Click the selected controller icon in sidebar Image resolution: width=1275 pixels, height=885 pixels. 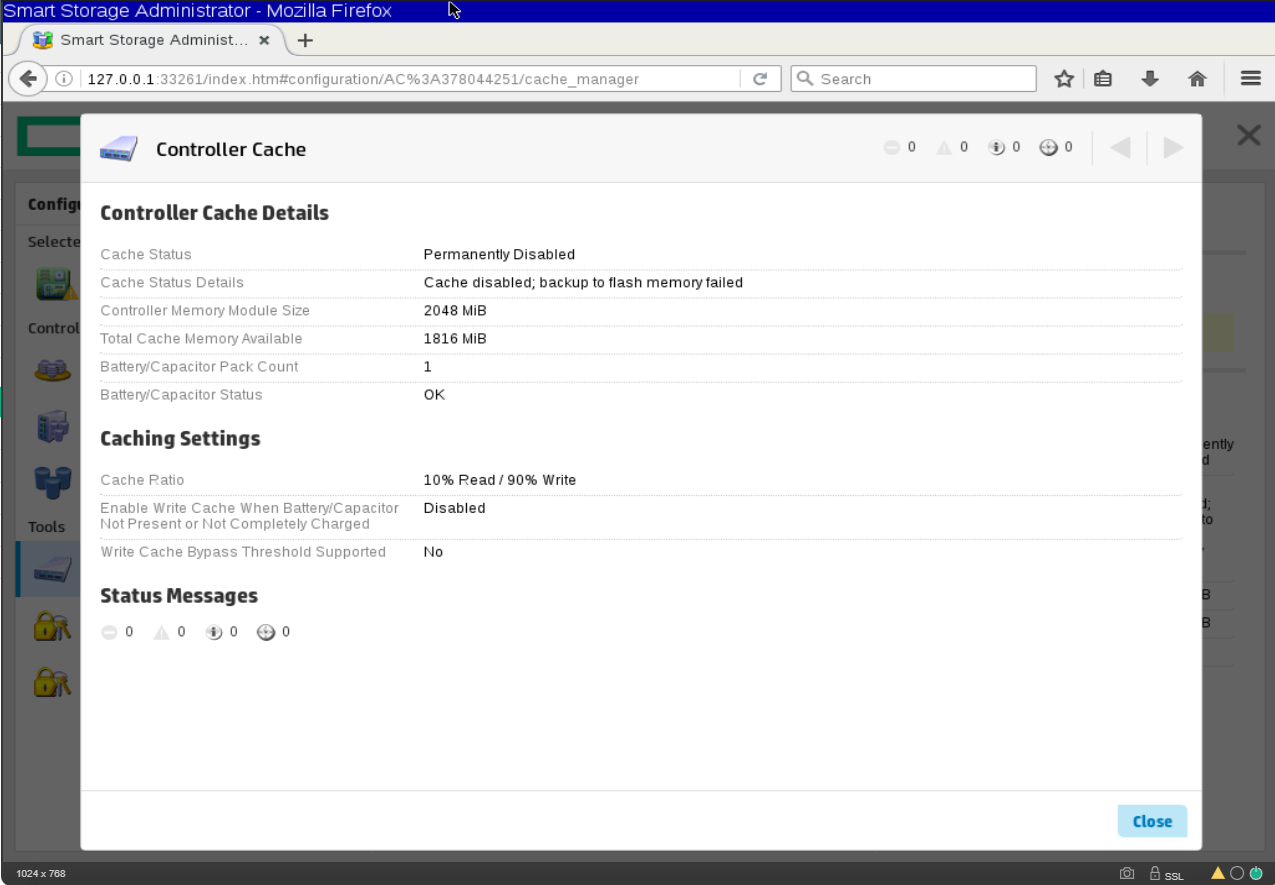[x=57, y=284]
